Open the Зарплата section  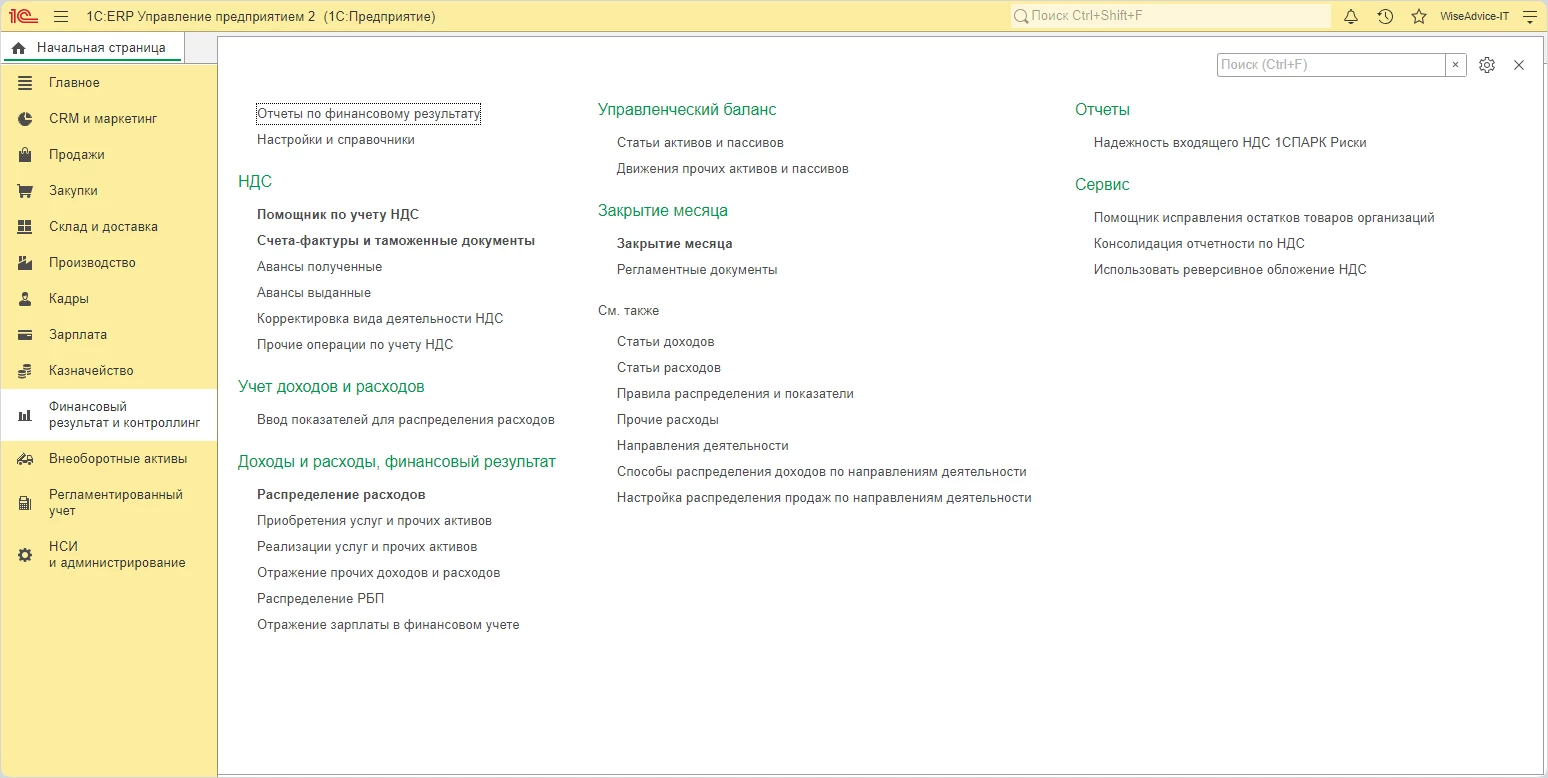click(x=108, y=335)
